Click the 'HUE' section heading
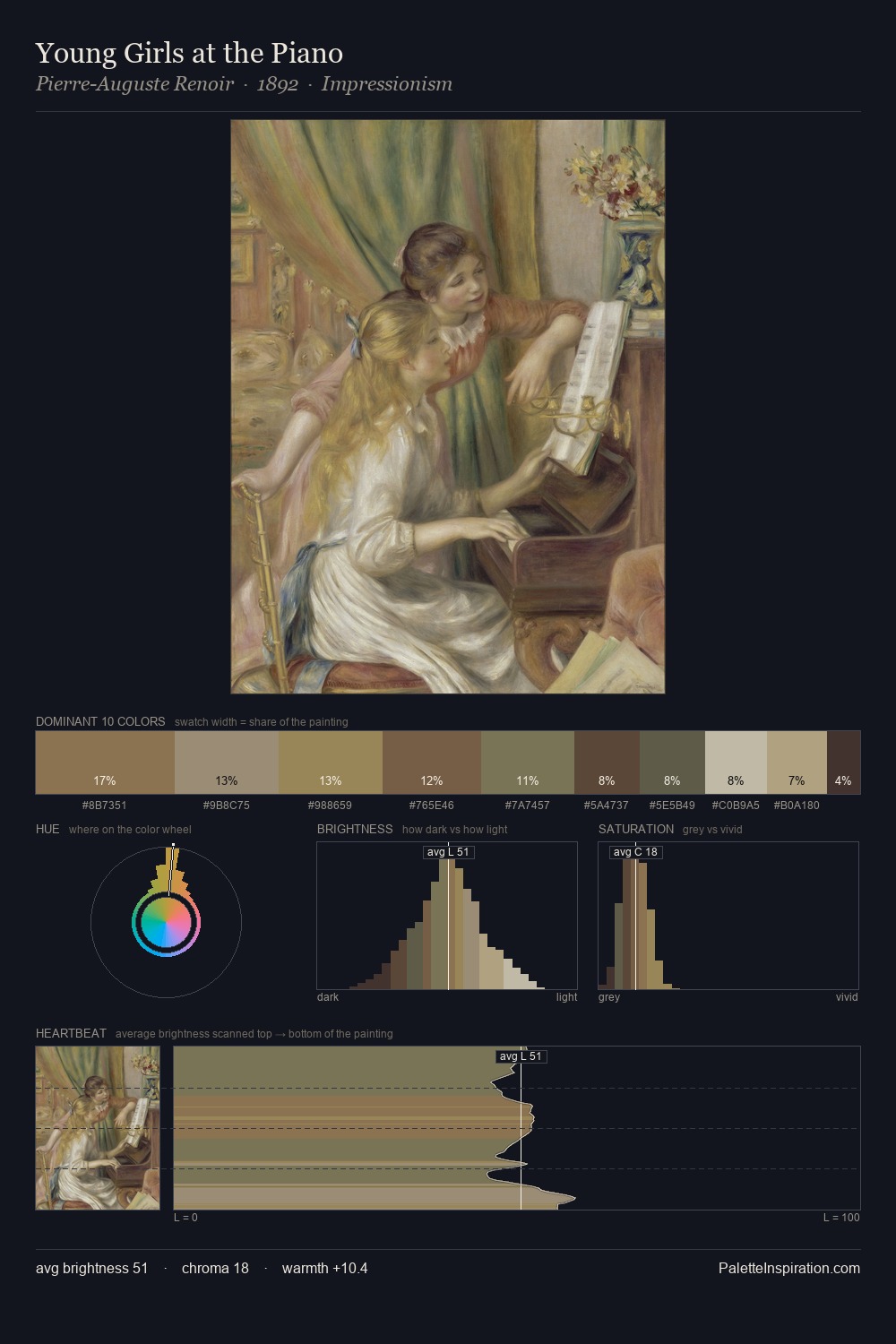Image resolution: width=896 pixels, height=1344 pixels. coord(47,829)
